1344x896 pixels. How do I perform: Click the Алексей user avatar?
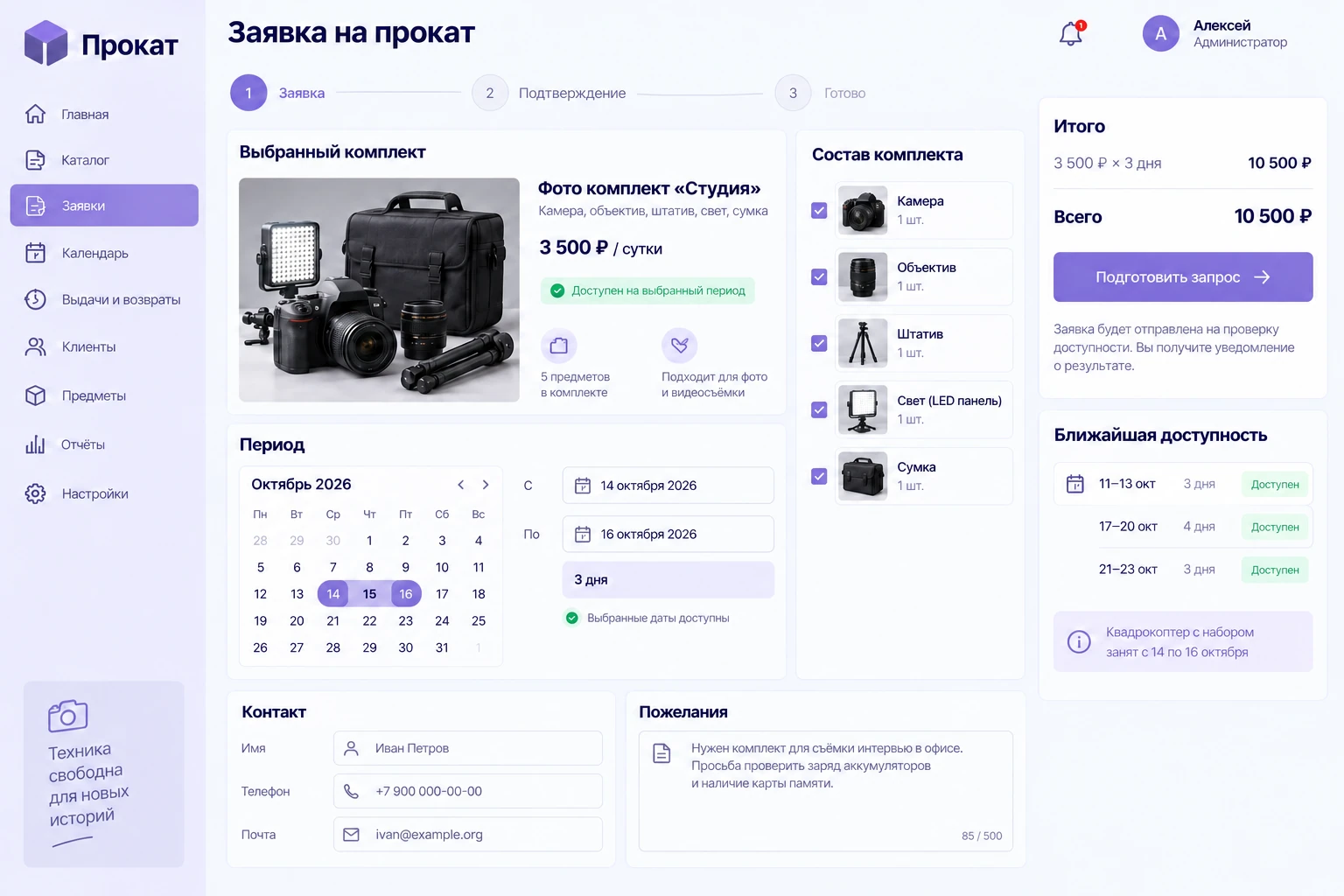pyautogui.click(x=1161, y=33)
